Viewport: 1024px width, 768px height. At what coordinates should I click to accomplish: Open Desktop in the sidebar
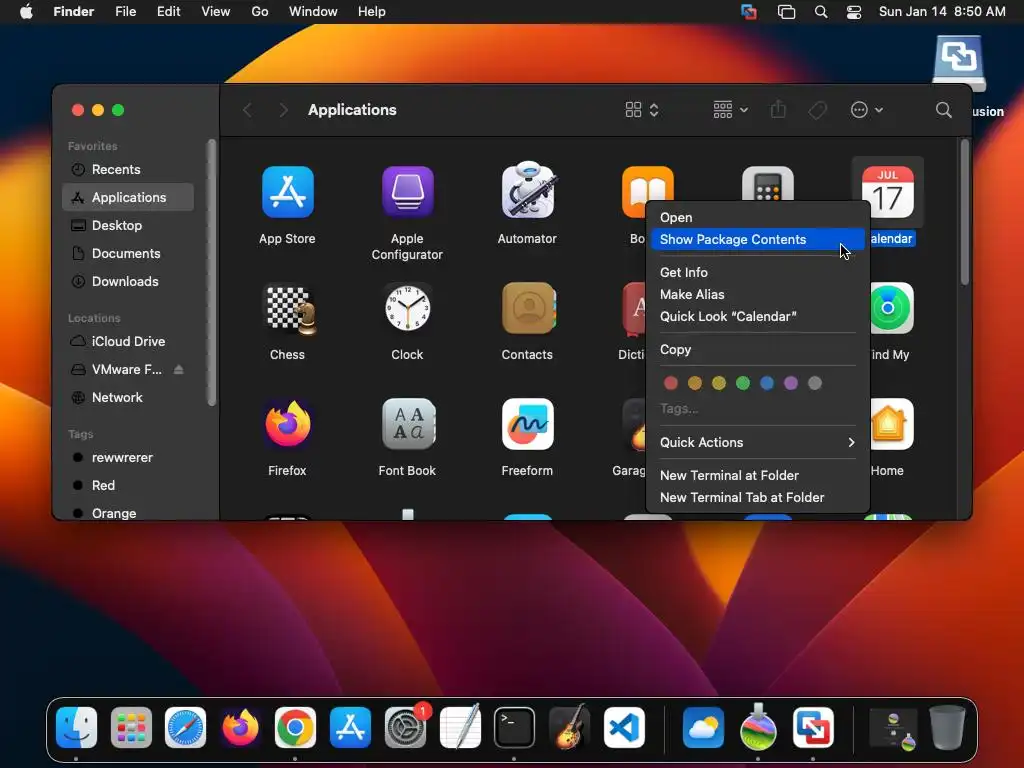[x=128, y=225]
